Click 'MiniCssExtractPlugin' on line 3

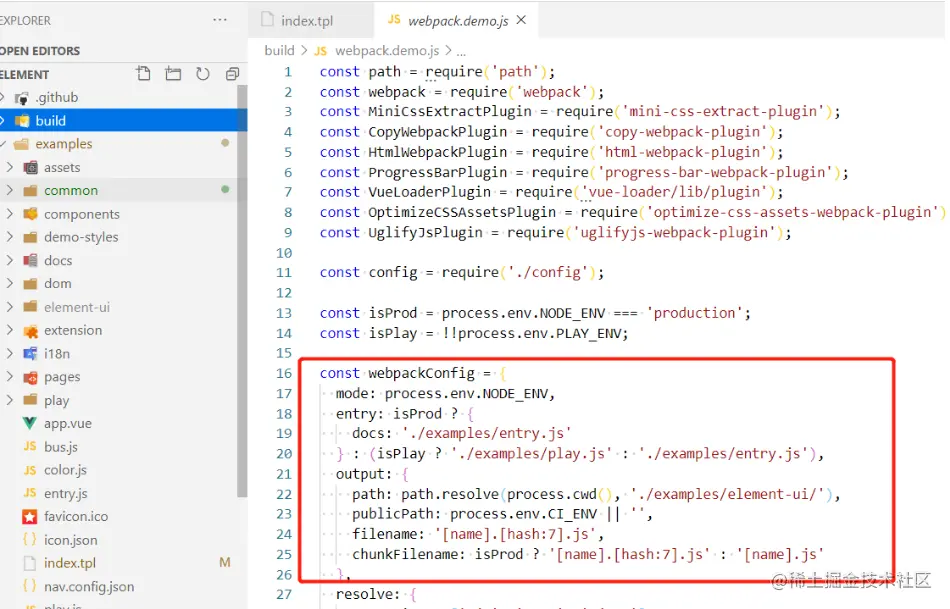coord(450,111)
